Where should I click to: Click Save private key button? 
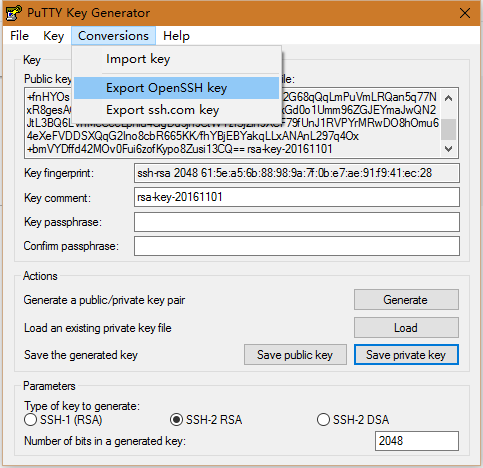tap(406, 355)
